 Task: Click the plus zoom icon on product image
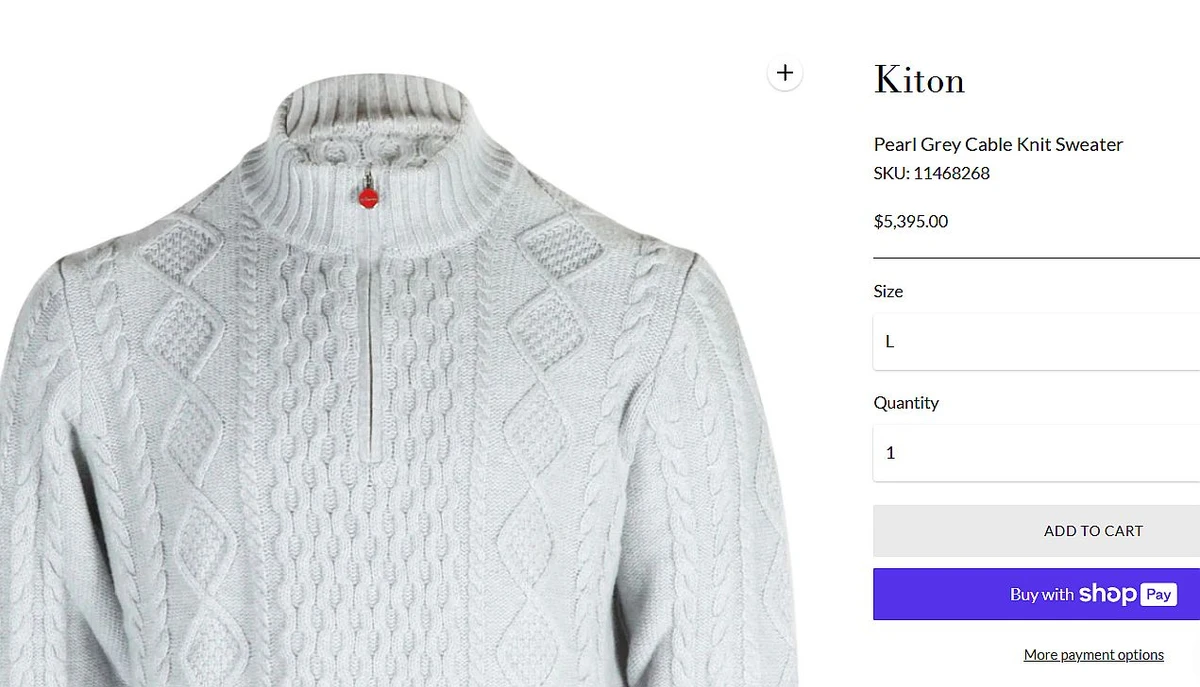785,72
